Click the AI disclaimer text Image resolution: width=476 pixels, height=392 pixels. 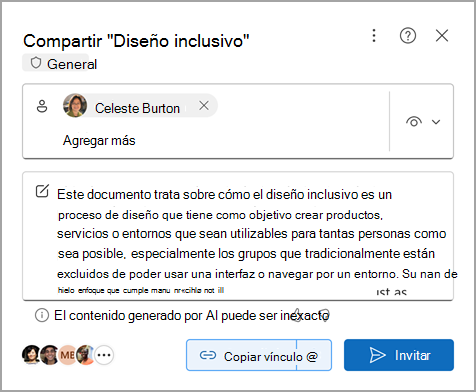click(x=192, y=315)
